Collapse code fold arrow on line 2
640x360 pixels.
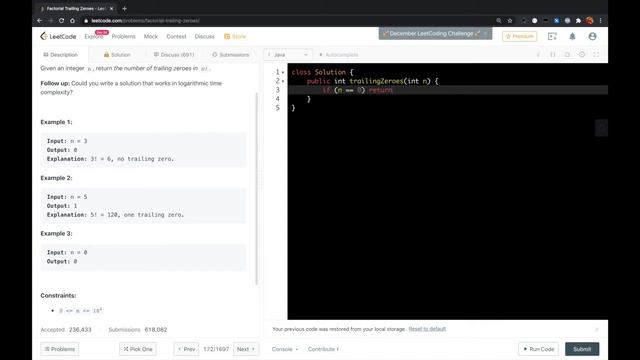(x=283, y=81)
